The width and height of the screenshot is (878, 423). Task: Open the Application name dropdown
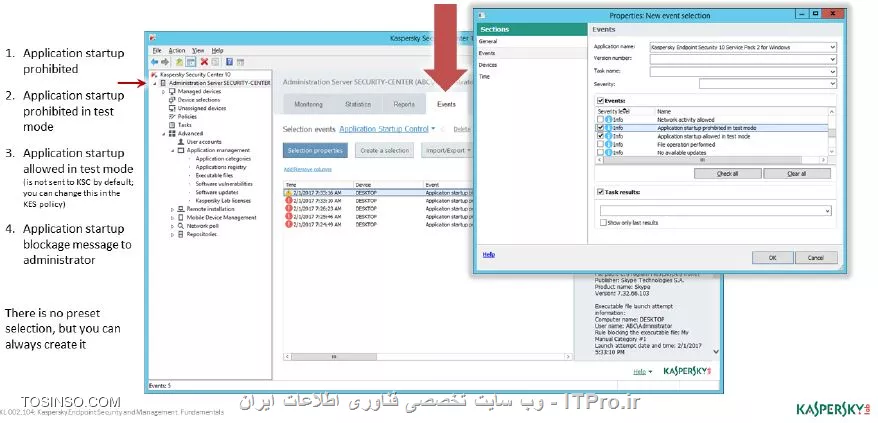[x=833, y=47]
